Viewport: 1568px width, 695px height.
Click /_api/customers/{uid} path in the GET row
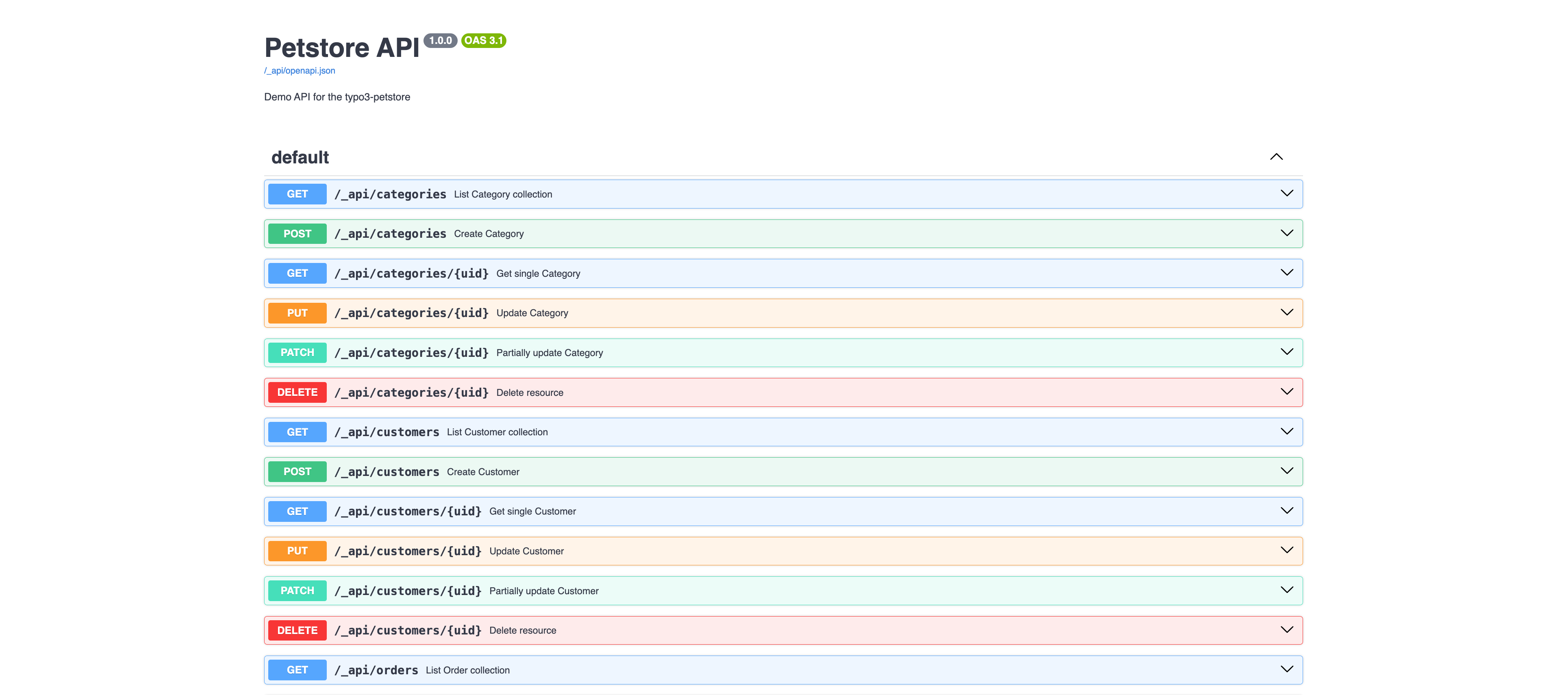(408, 511)
